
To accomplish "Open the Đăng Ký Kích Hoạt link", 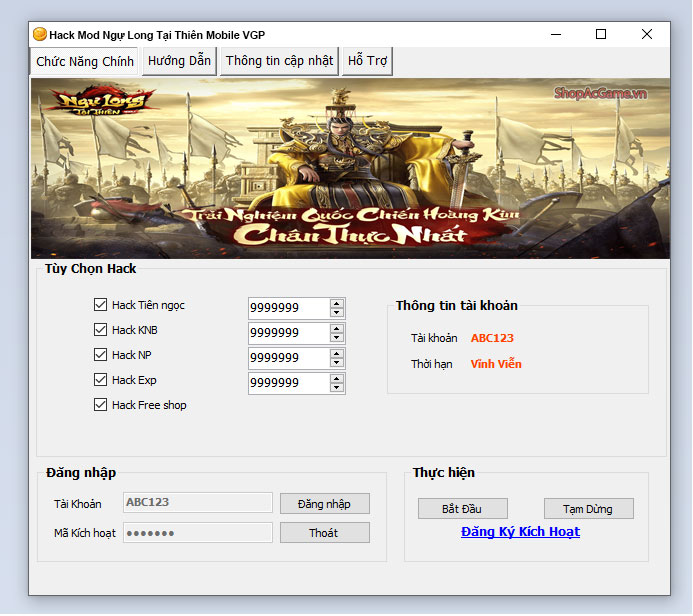I will [x=520, y=532].
